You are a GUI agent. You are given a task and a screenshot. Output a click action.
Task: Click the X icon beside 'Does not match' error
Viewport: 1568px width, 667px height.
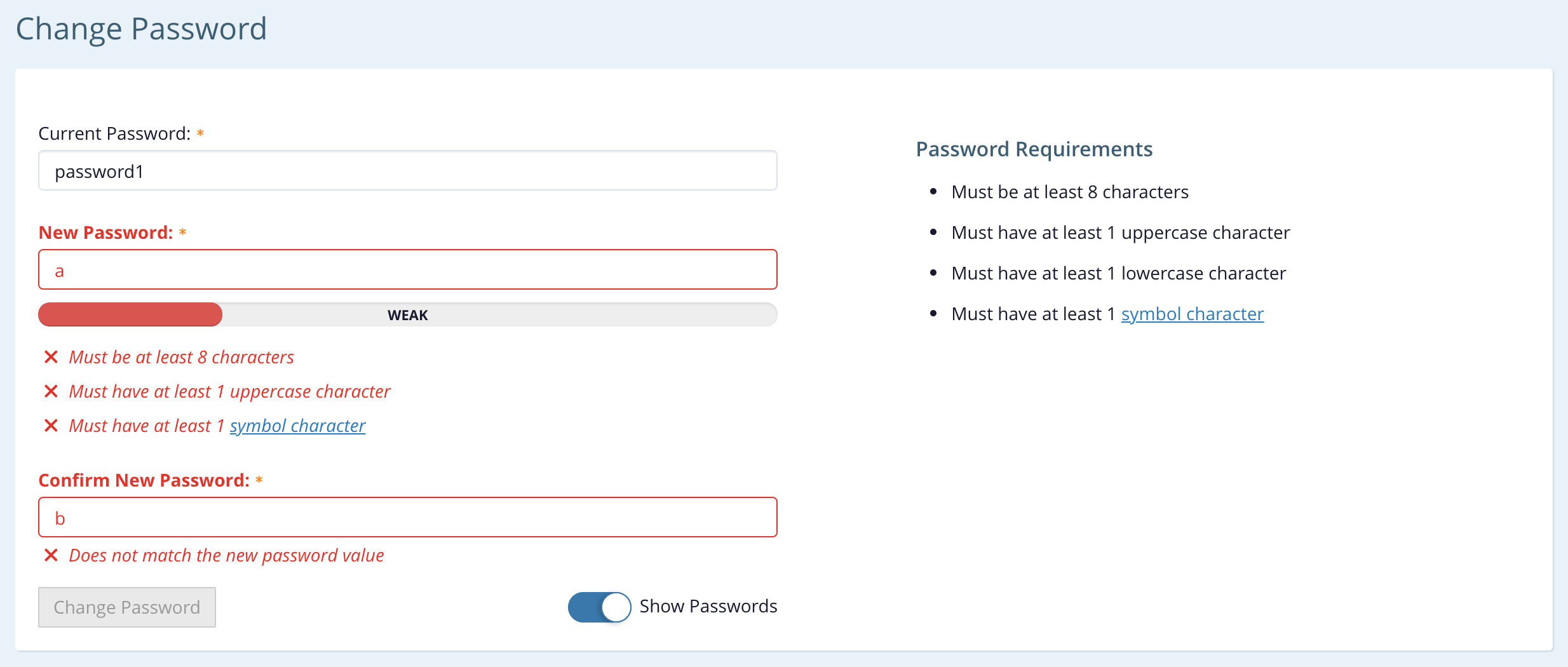tap(51, 555)
